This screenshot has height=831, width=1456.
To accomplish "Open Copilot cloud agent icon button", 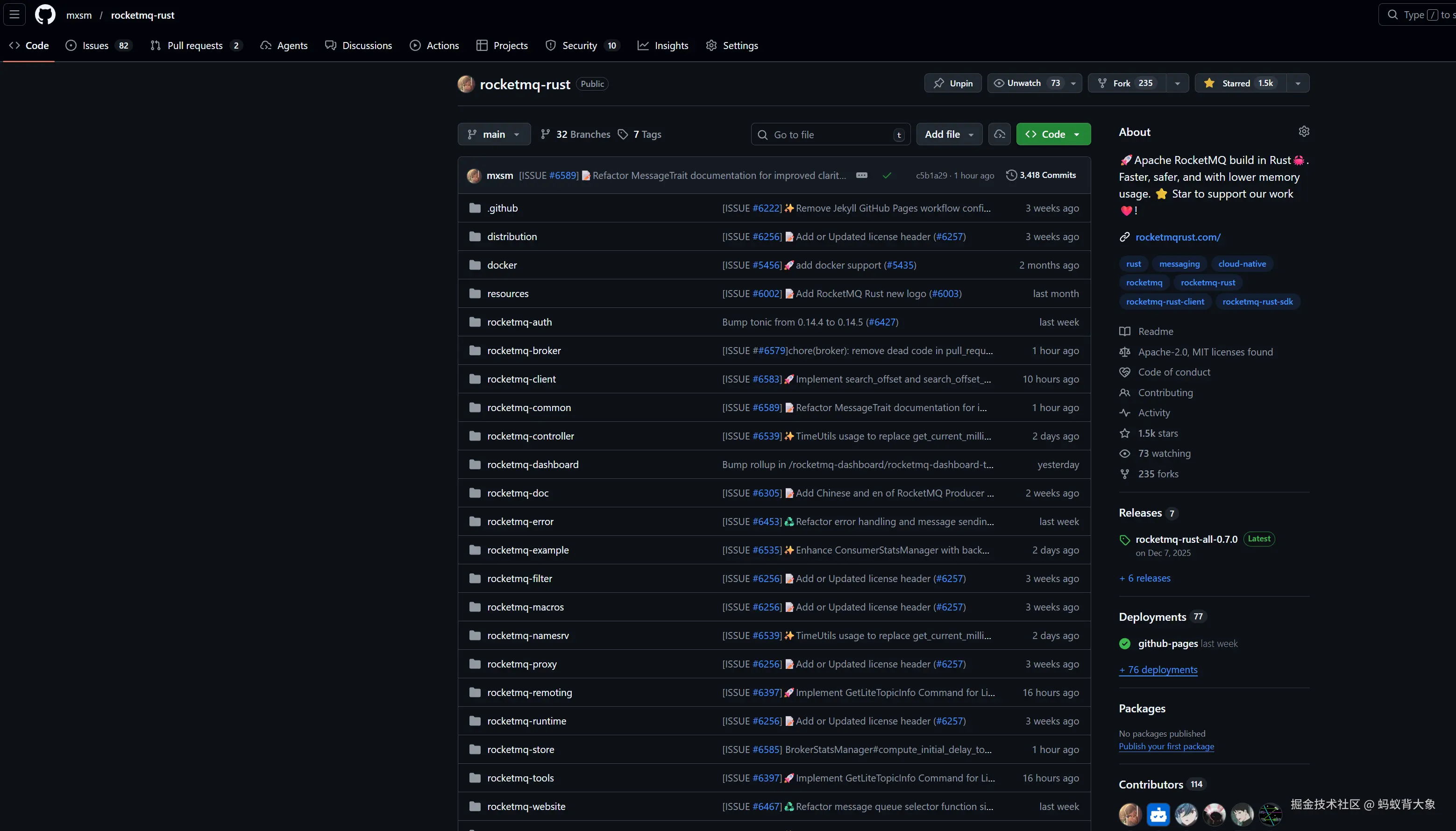I will (x=1000, y=134).
